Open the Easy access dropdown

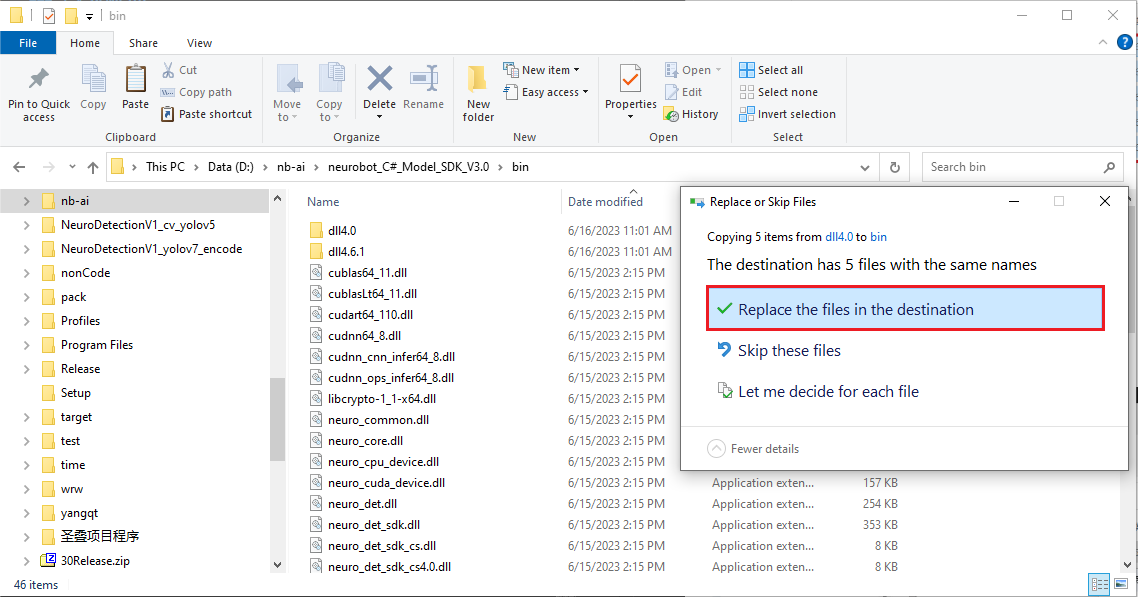(546, 92)
